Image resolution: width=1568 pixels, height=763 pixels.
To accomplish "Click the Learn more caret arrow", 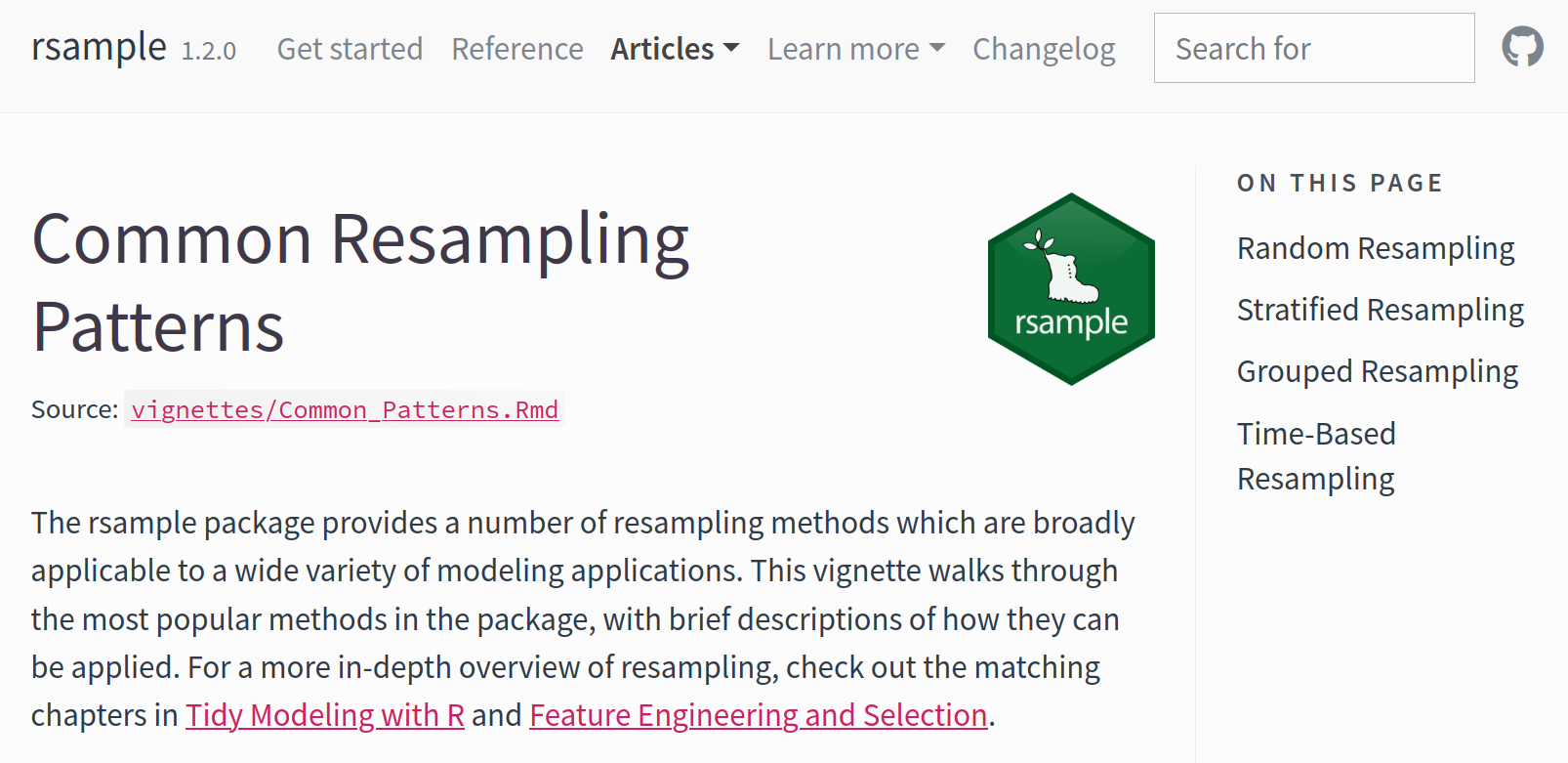I will coord(937,48).
